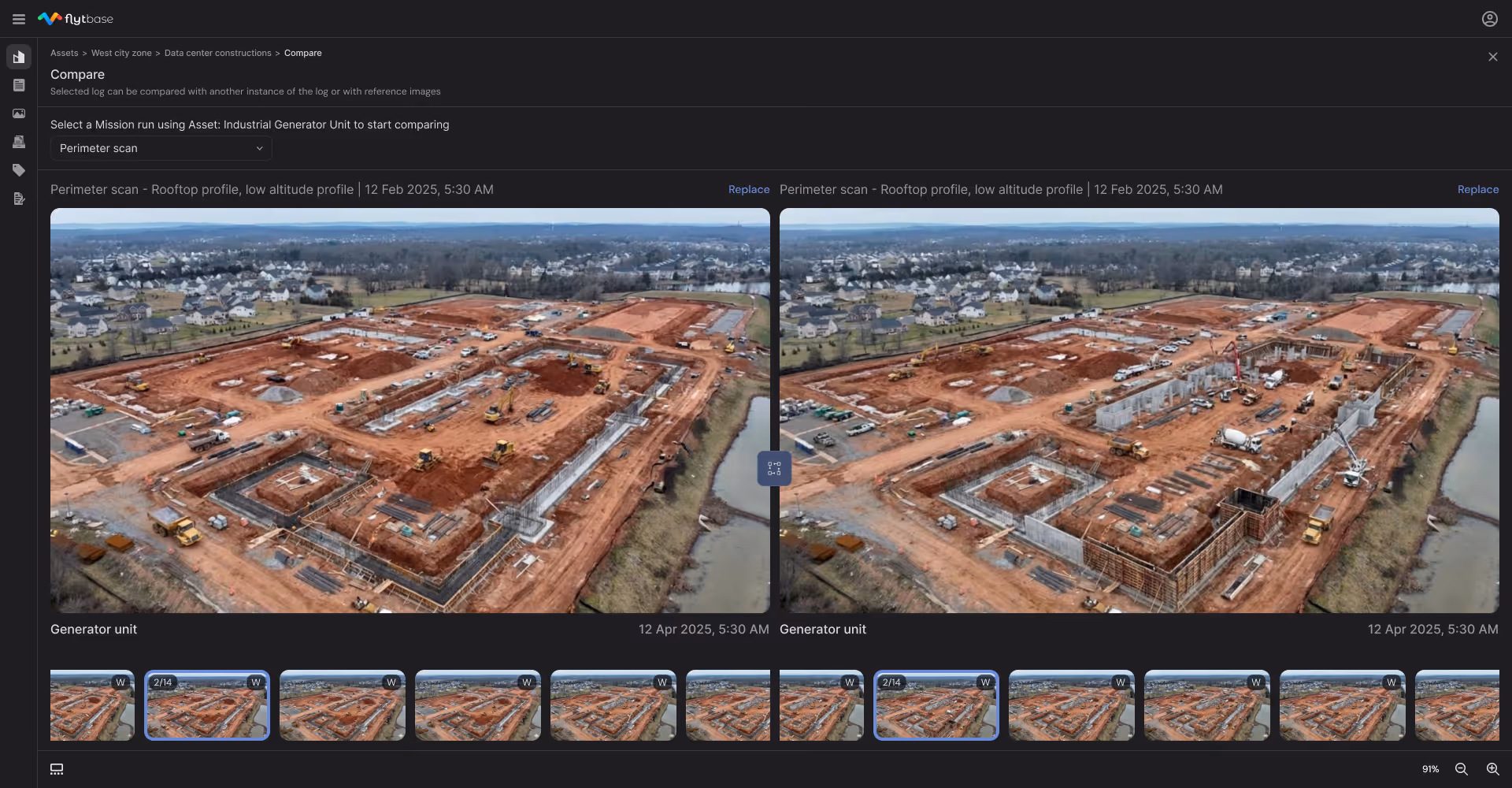This screenshot has width=1512, height=788.
Task: Select the left 2/14 highlighted thumbnail
Action: point(207,705)
